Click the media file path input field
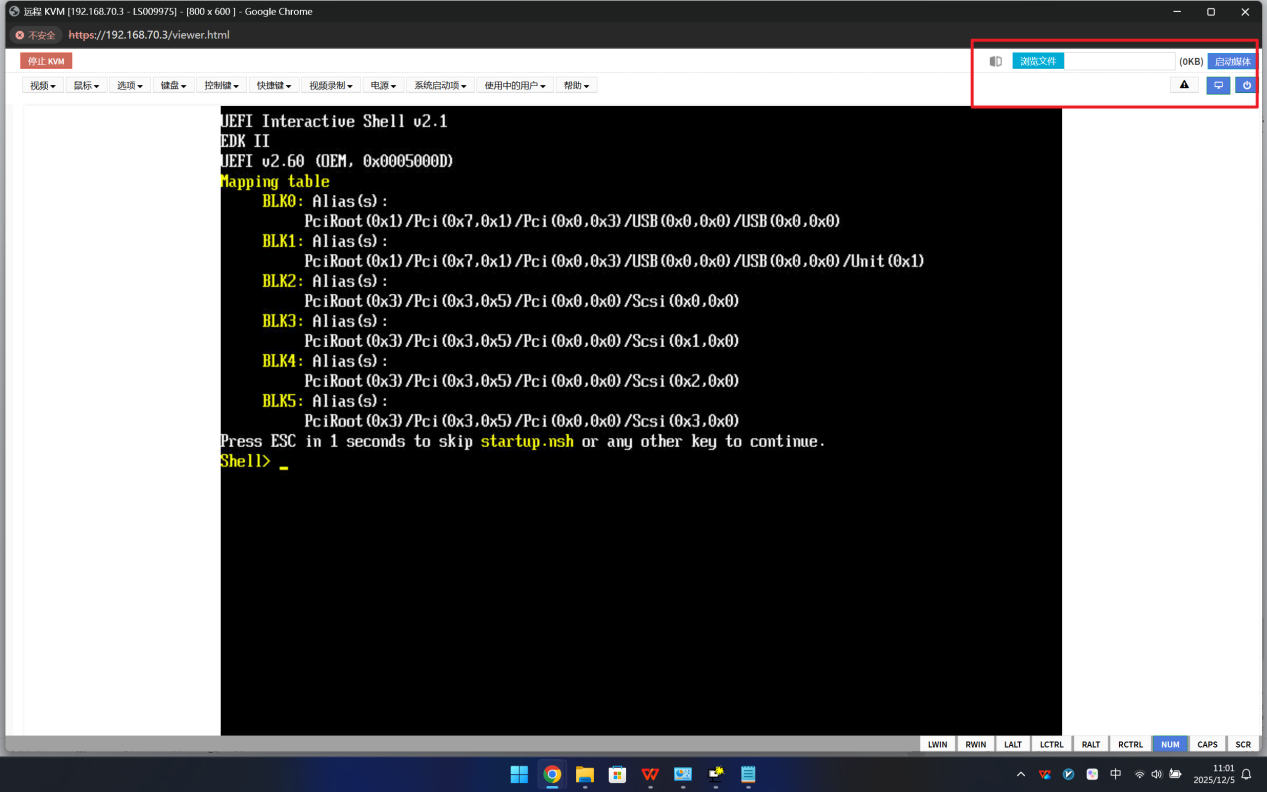This screenshot has height=792, width=1267. tap(1119, 61)
